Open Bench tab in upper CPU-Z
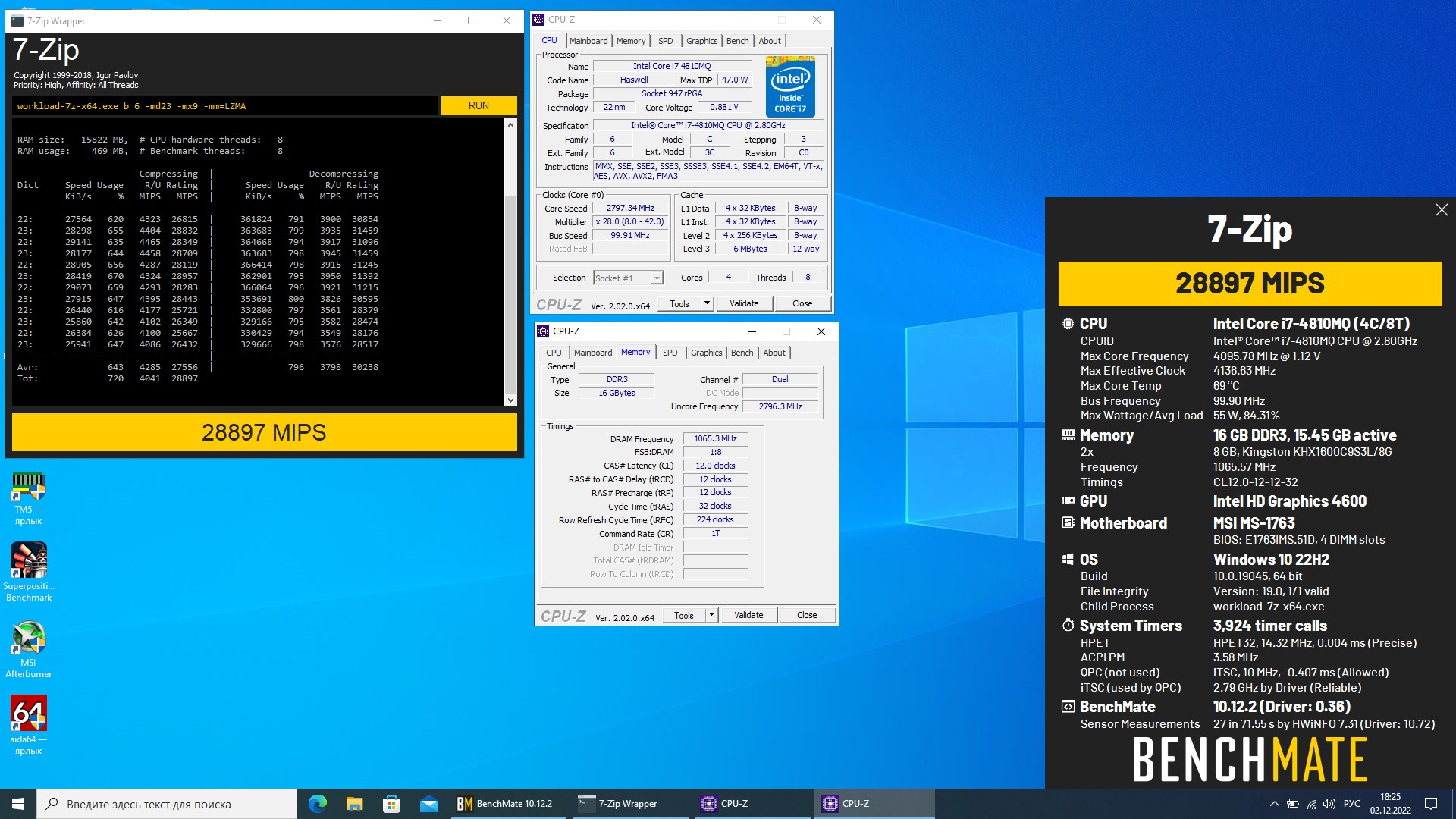The width and height of the screenshot is (1456, 819). point(738,41)
